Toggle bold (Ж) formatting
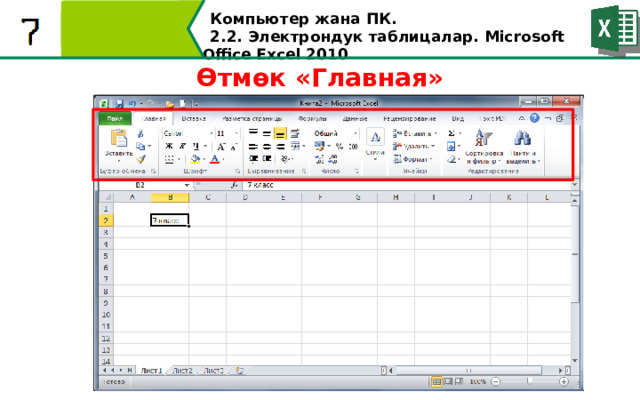This screenshot has width=640, height=400. (169, 146)
